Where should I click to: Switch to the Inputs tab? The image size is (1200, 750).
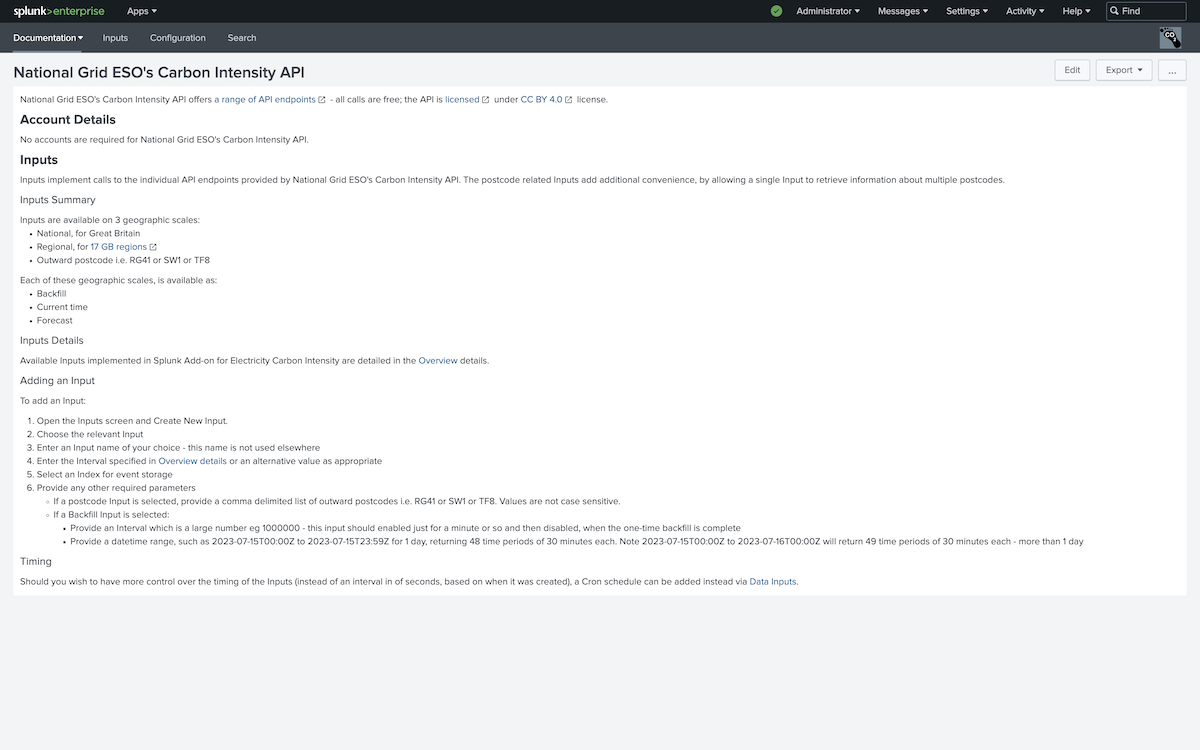click(115, 38)
